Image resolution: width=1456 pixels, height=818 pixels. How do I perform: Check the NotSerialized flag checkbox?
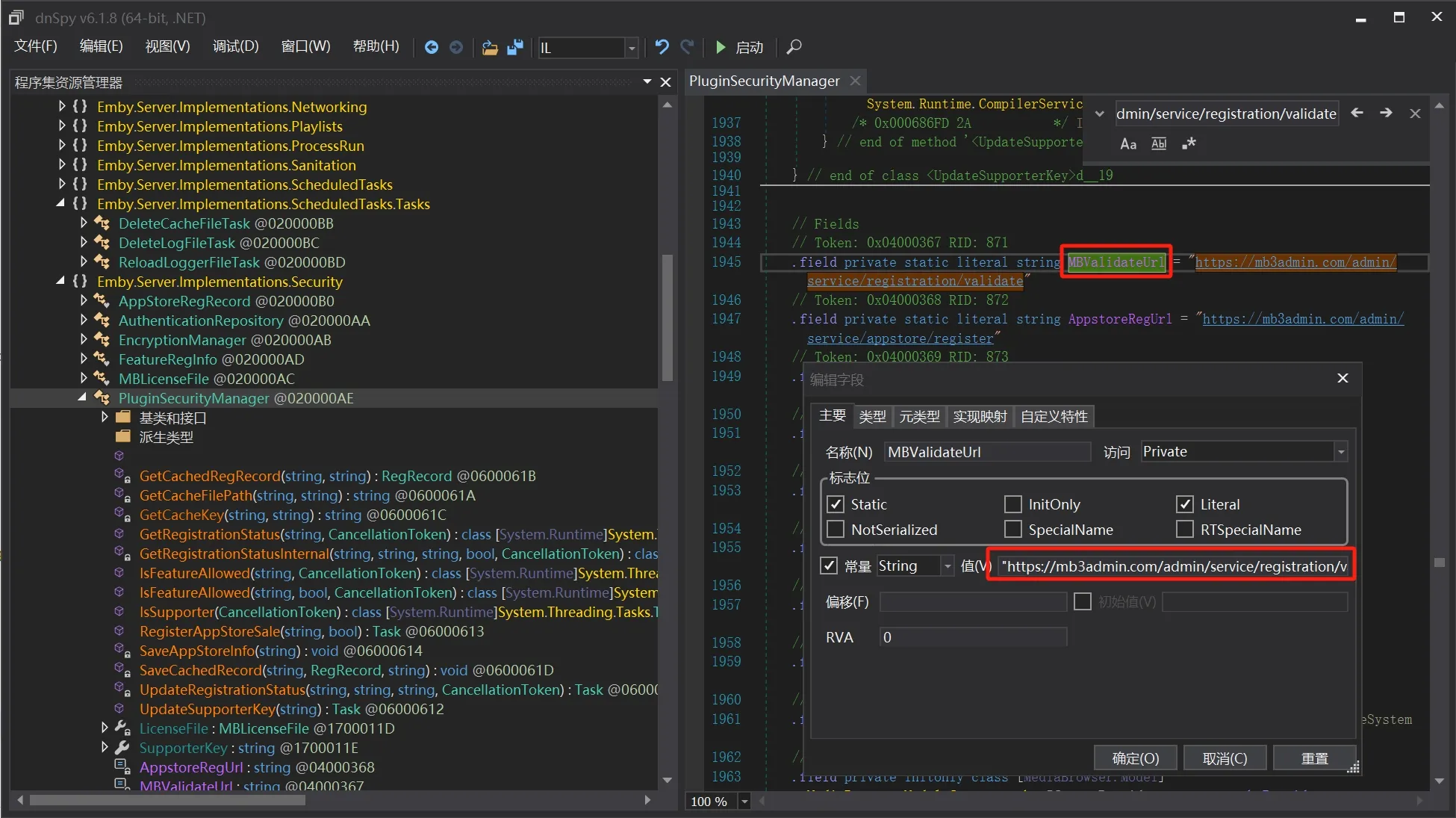(x=836, y=530)
